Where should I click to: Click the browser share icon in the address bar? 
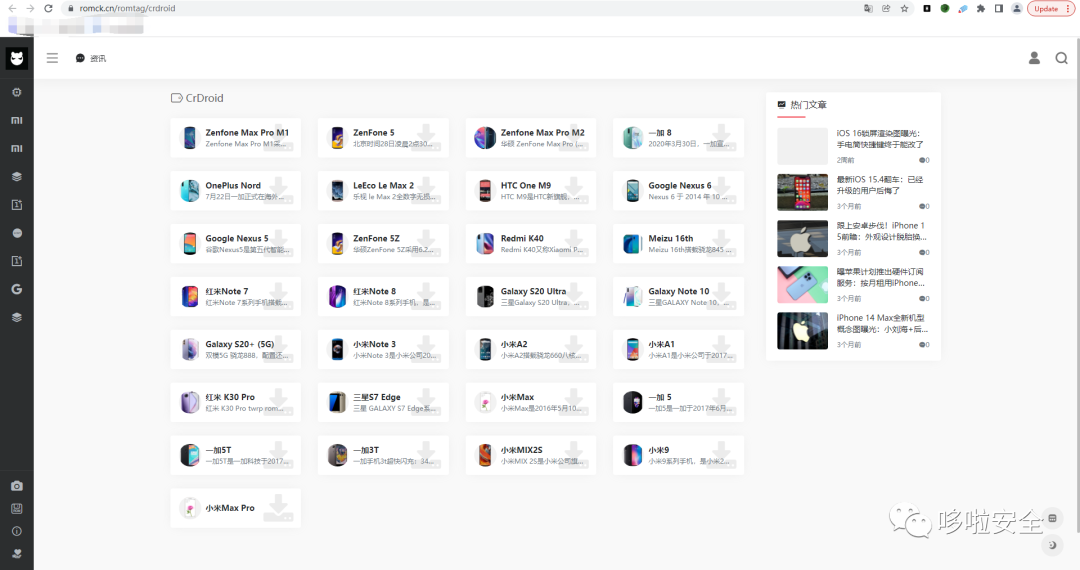[x=886, y=8]
